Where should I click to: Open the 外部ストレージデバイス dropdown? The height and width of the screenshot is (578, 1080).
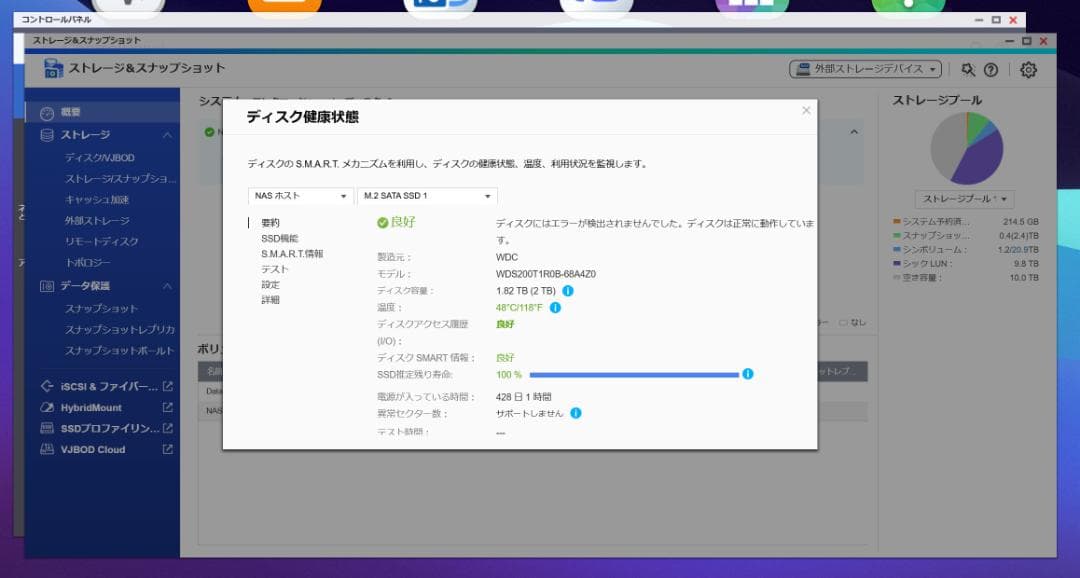pos(866,69)
